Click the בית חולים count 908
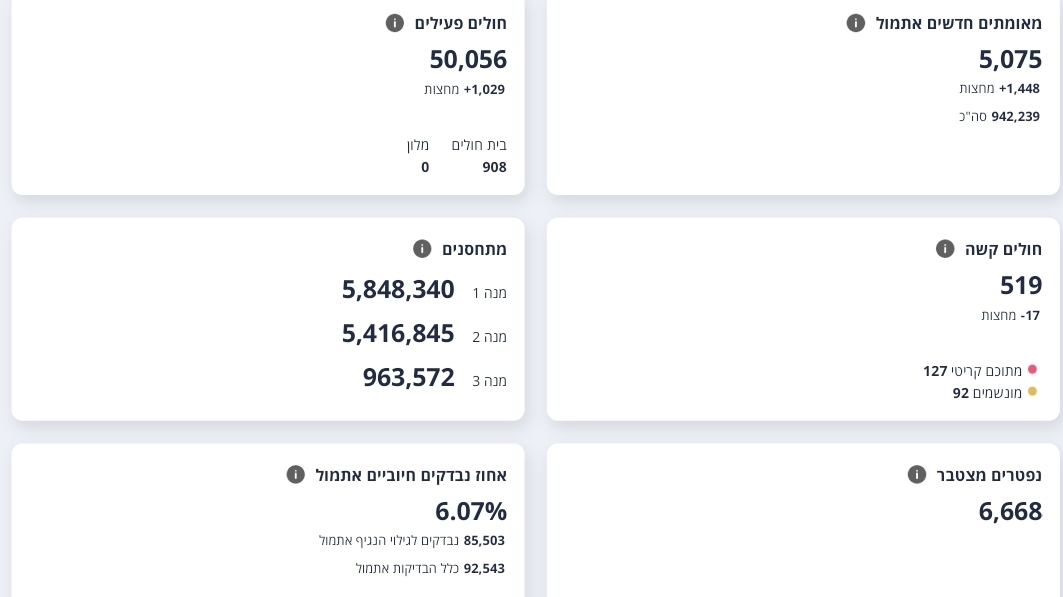Screen dimensions: 1063x597 tap(494, 168)
